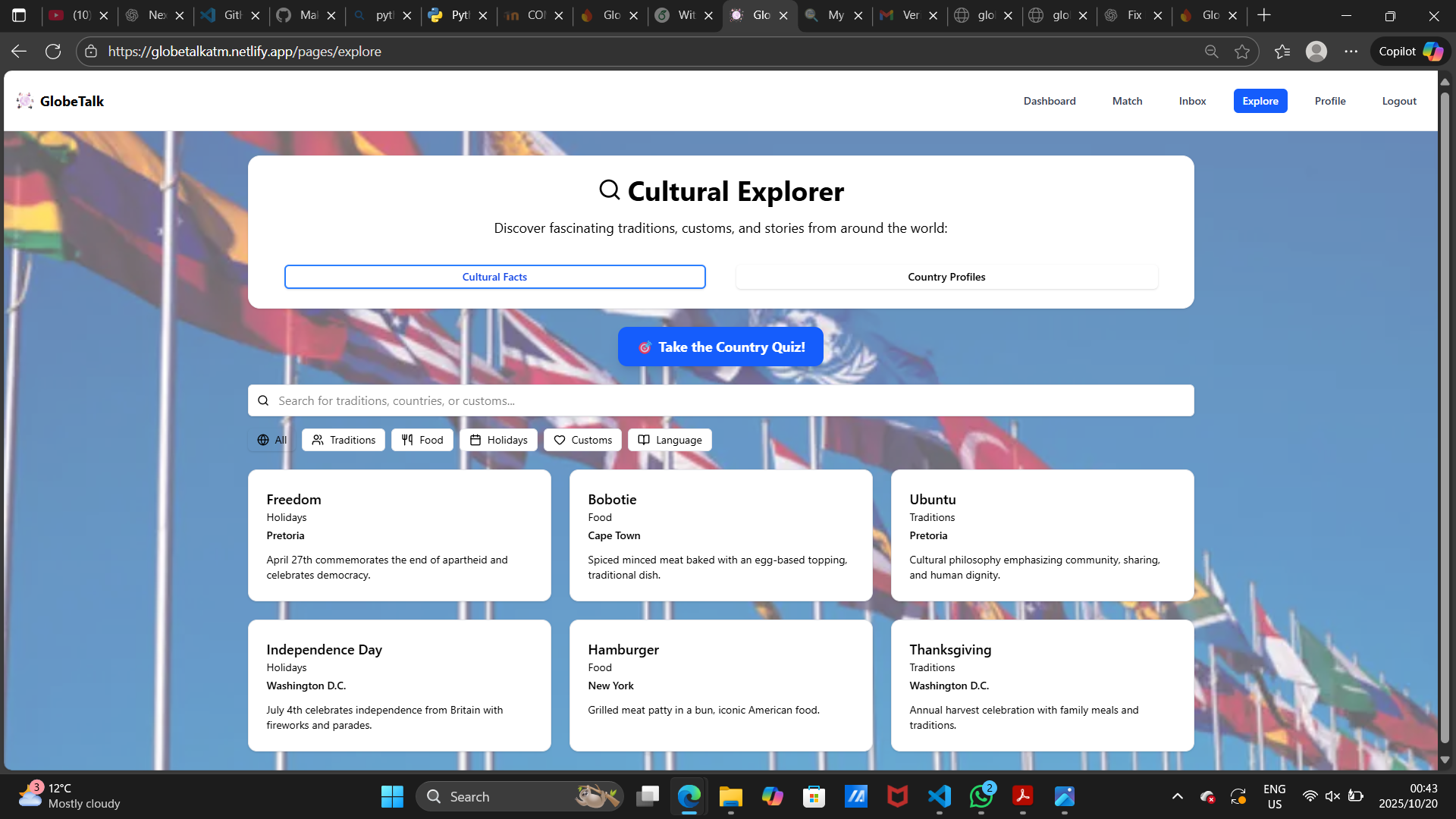Open the Match navigation item

(x=1127, y=100)
